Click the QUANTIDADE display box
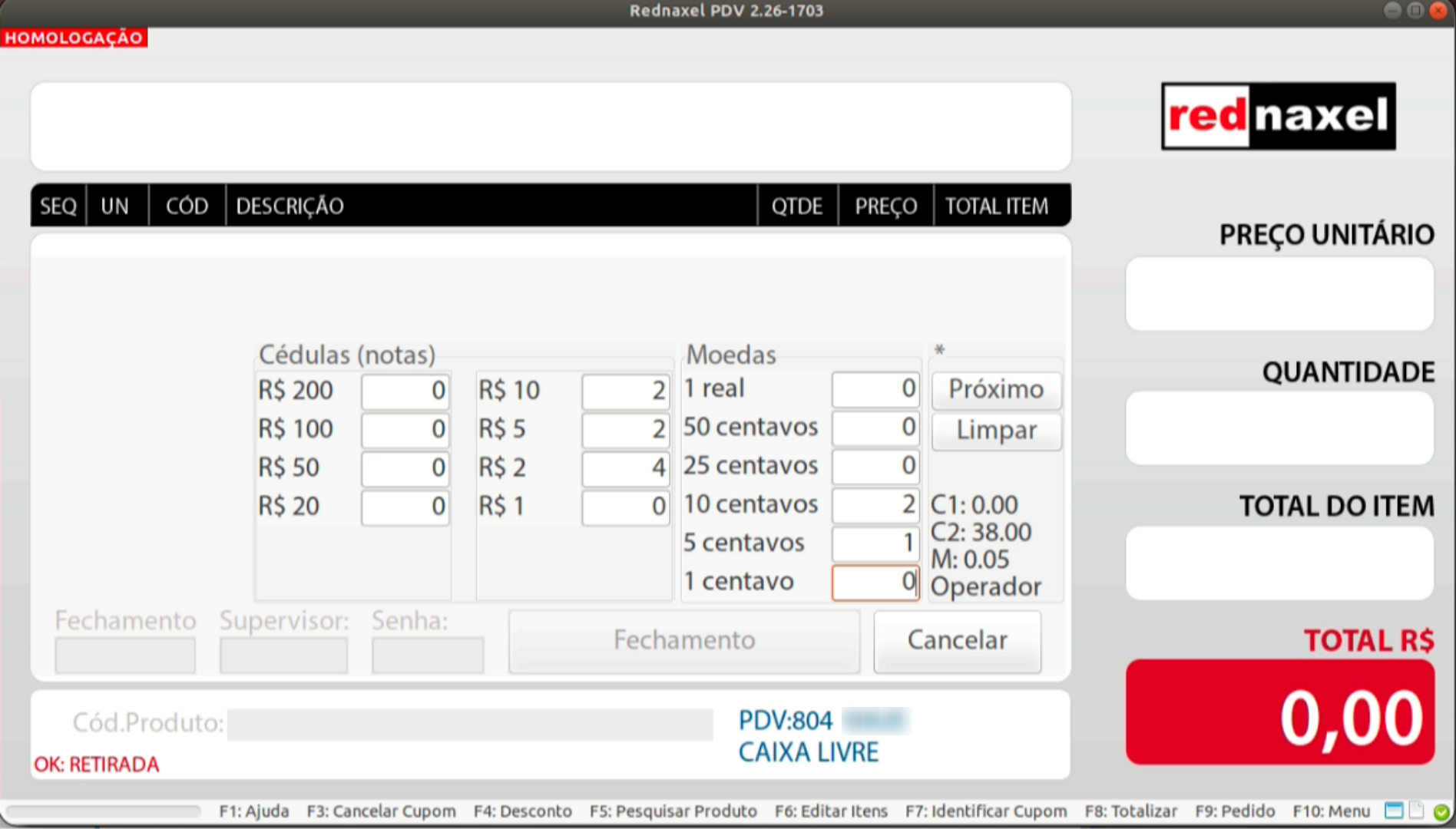1456x829 pixels. [1280, 428]
